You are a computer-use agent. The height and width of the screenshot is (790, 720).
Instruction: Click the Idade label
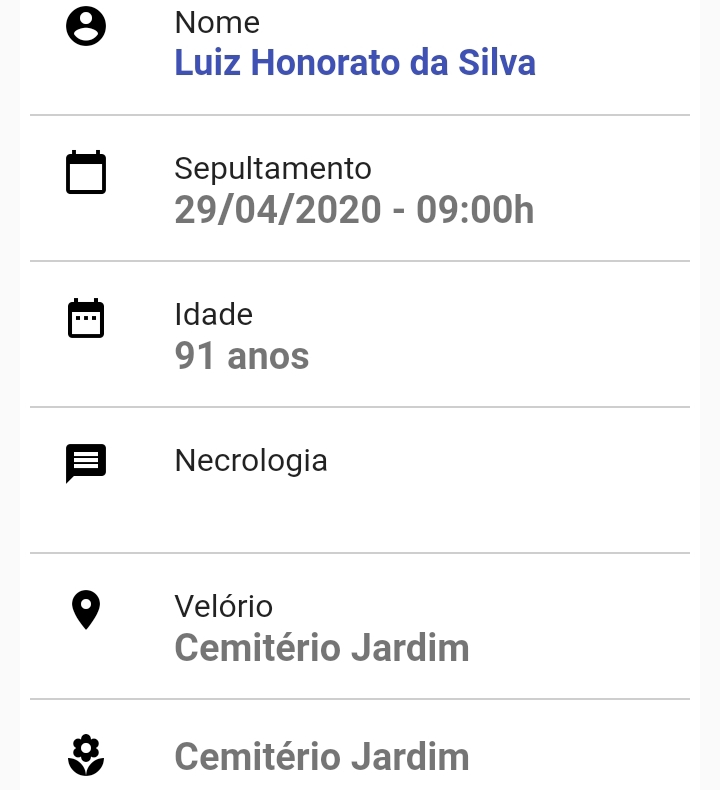(x=214, y=314)
